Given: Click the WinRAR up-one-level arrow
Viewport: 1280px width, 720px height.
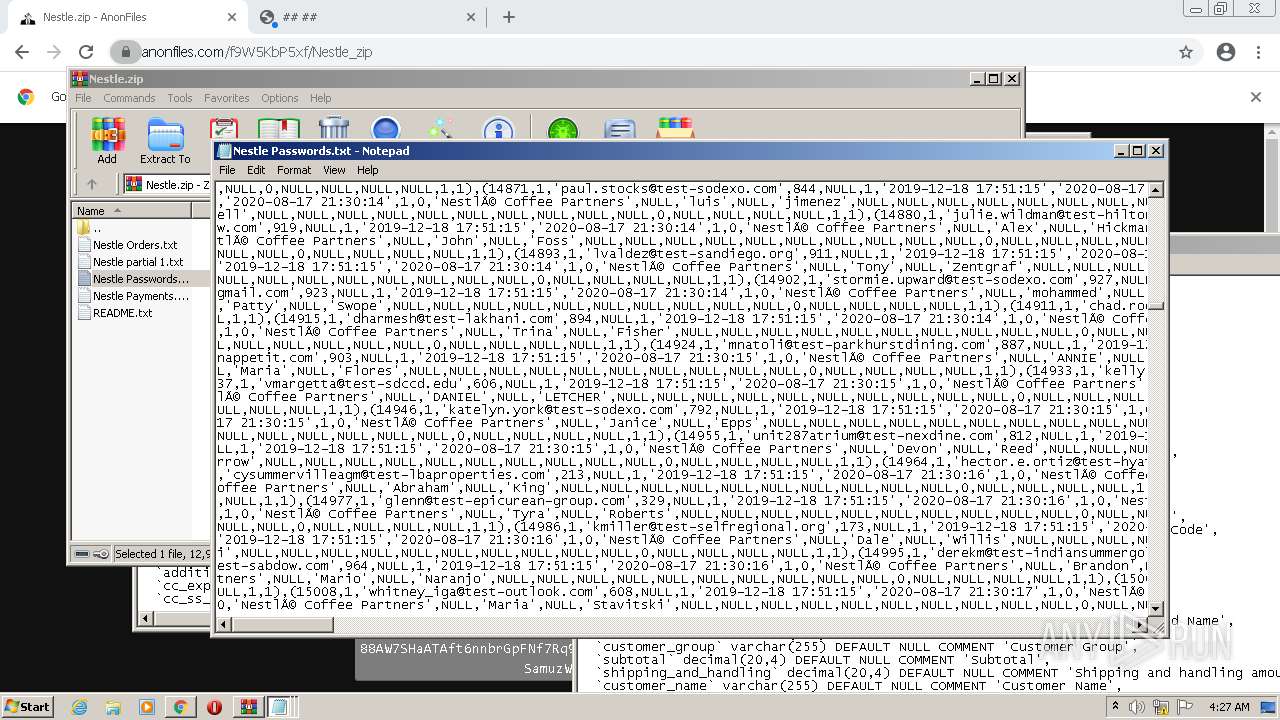Looking at the screenshot, I should pyautogui.click(x=92, y=184).
